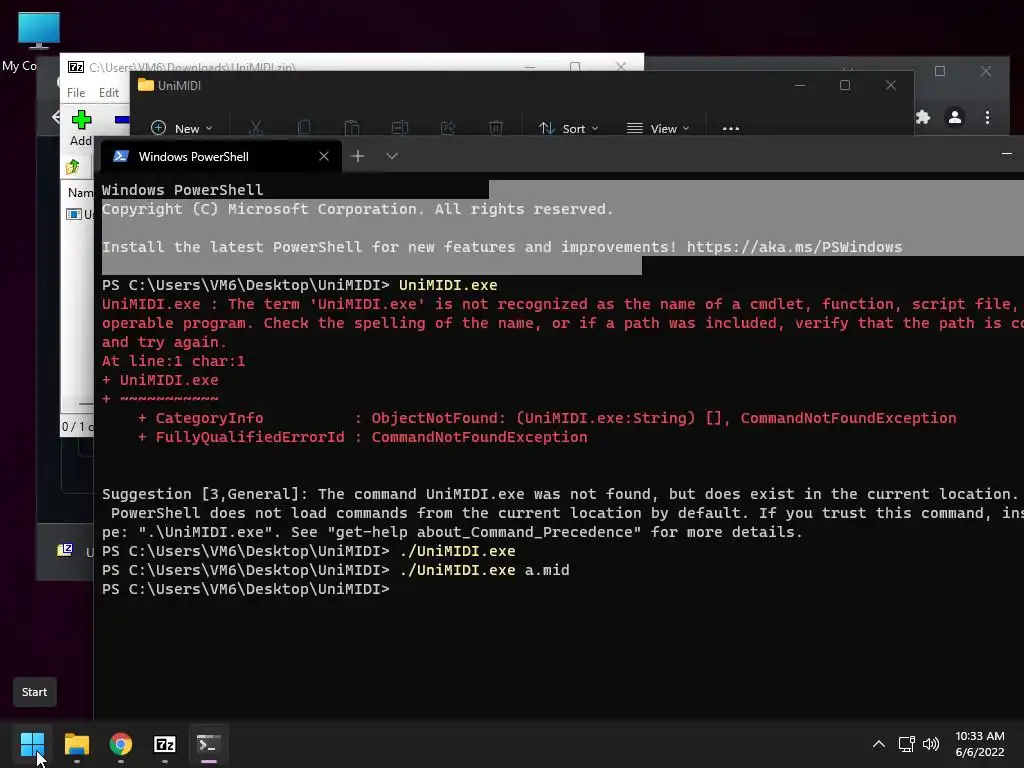
Task: Open the Chrome profile avatar icon
Action: coord(955,117)
